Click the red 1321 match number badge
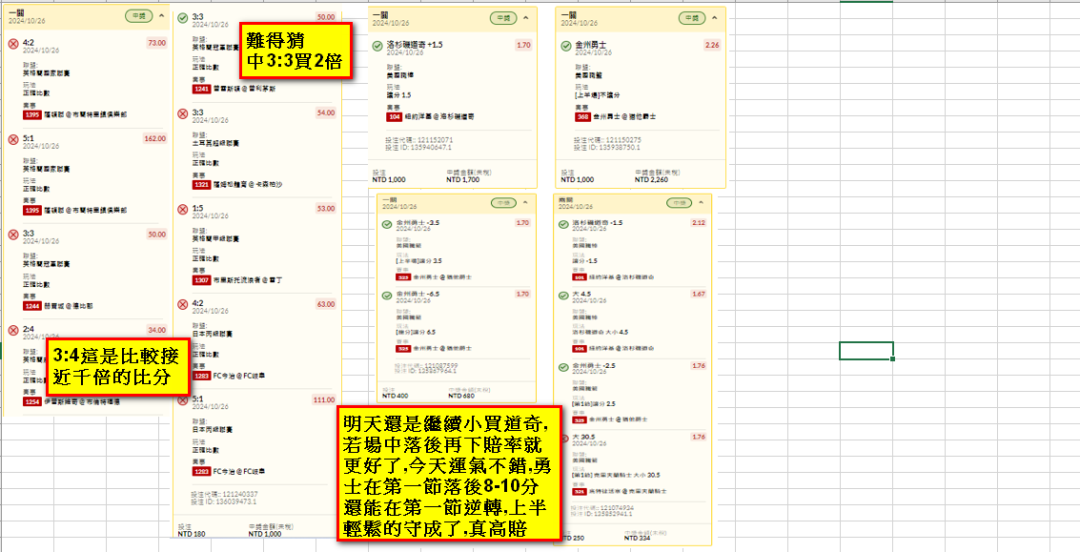This screenshot has width=1080, height=552. tap(201, 185)
